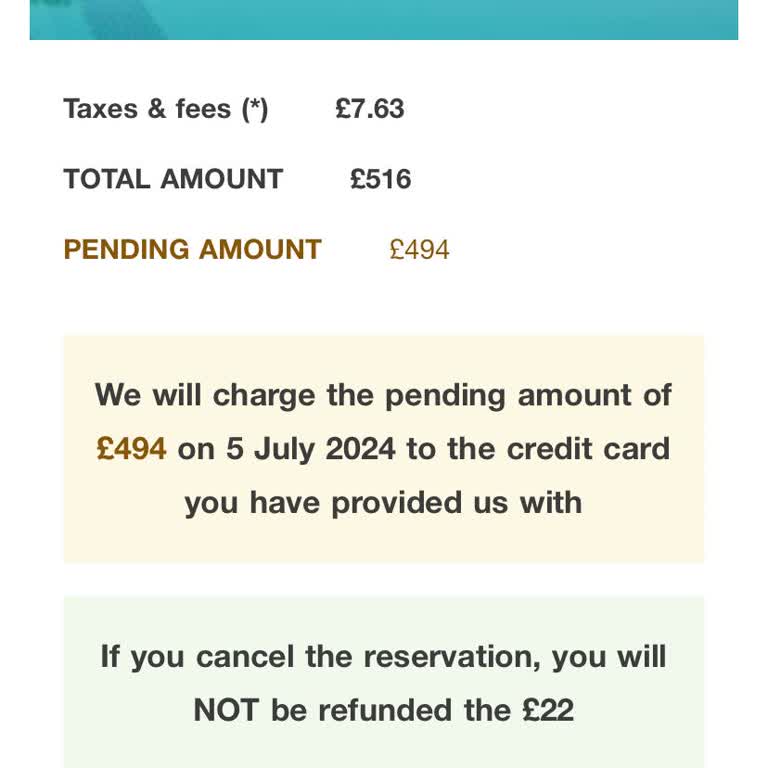Select the £494 value beside PENDING AMOUNT

tap(420, 249)
